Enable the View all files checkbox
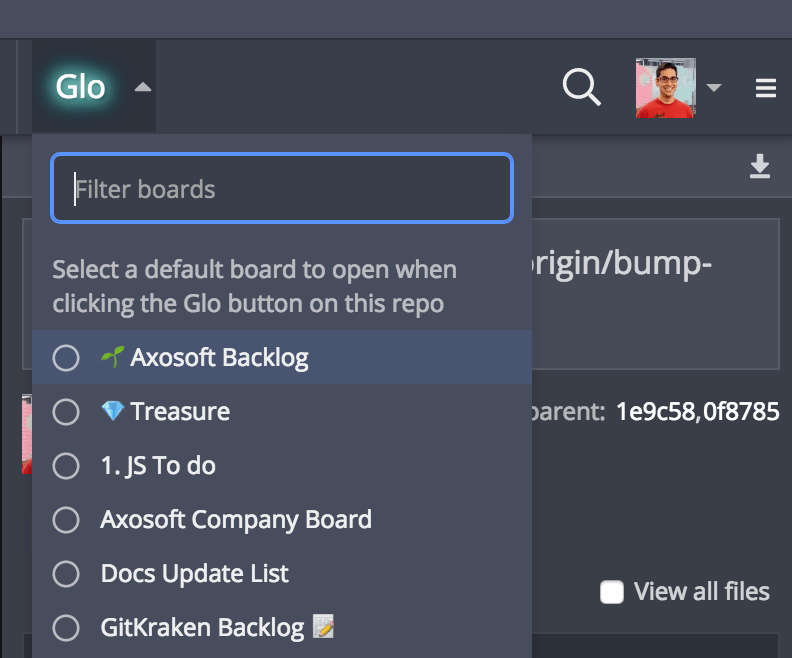This screenshot has width=792, height=658. [612, 592]
